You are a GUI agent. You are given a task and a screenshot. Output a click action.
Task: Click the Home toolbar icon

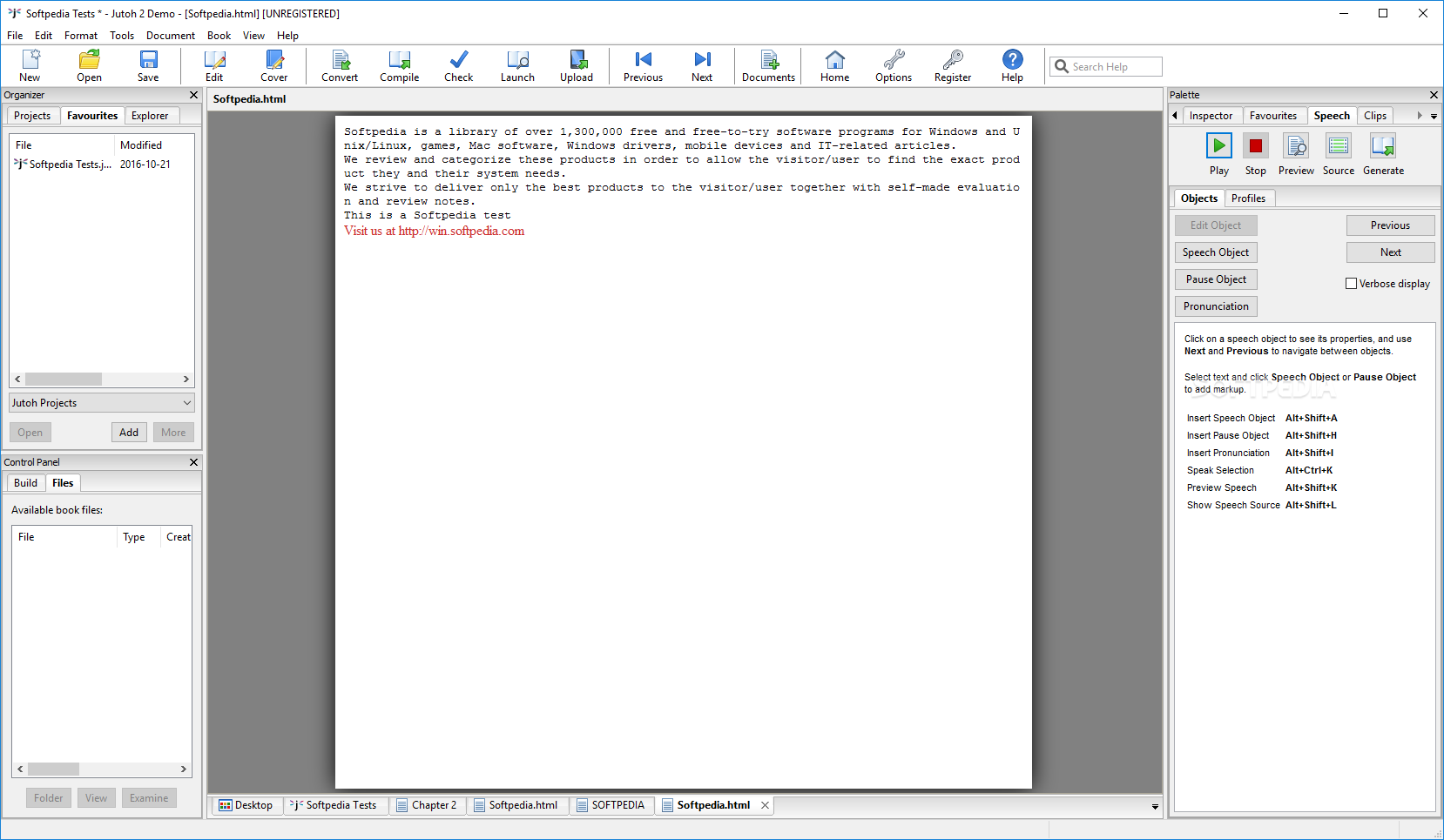[834, 66]
